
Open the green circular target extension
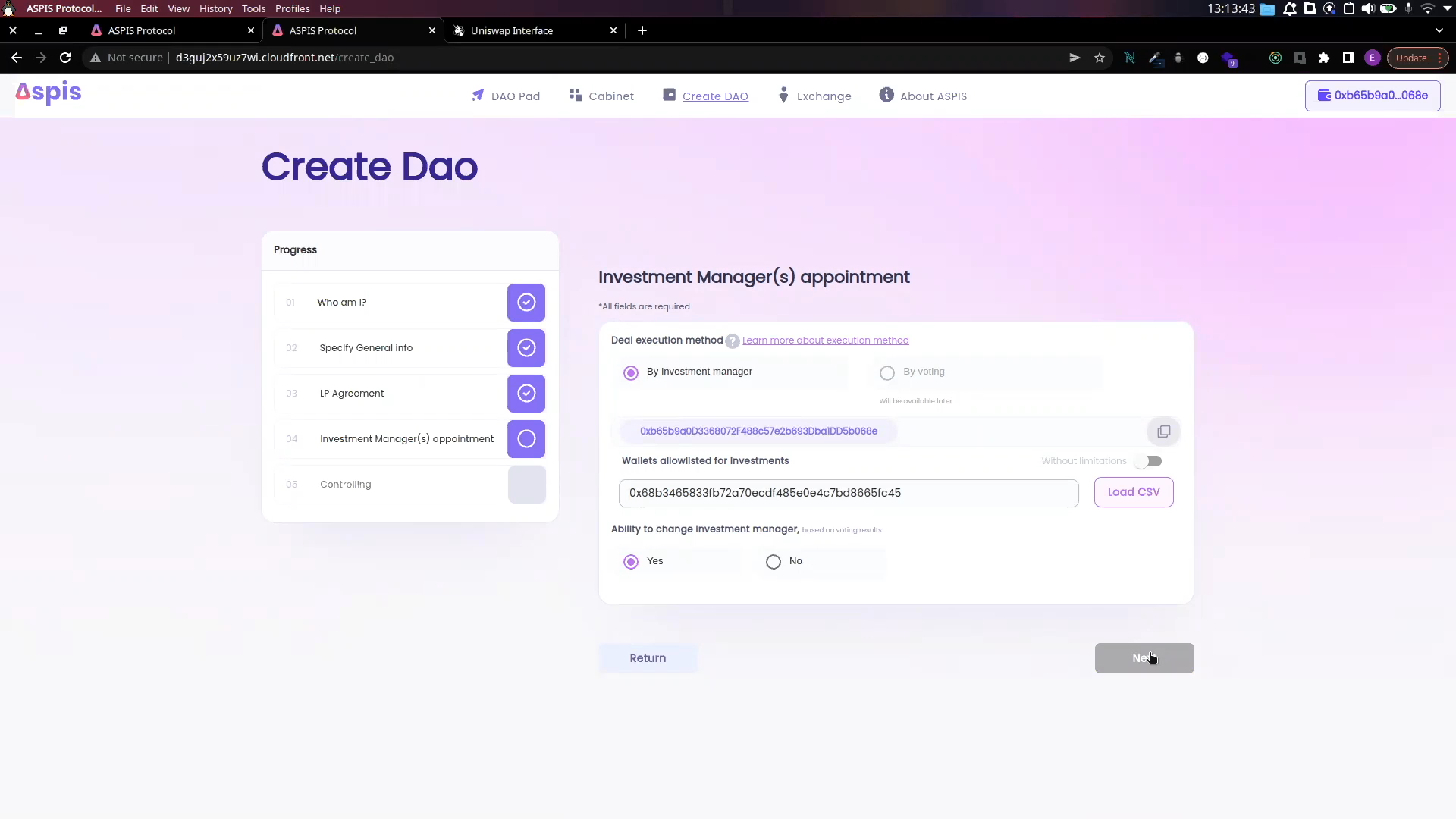[1276, 58]
